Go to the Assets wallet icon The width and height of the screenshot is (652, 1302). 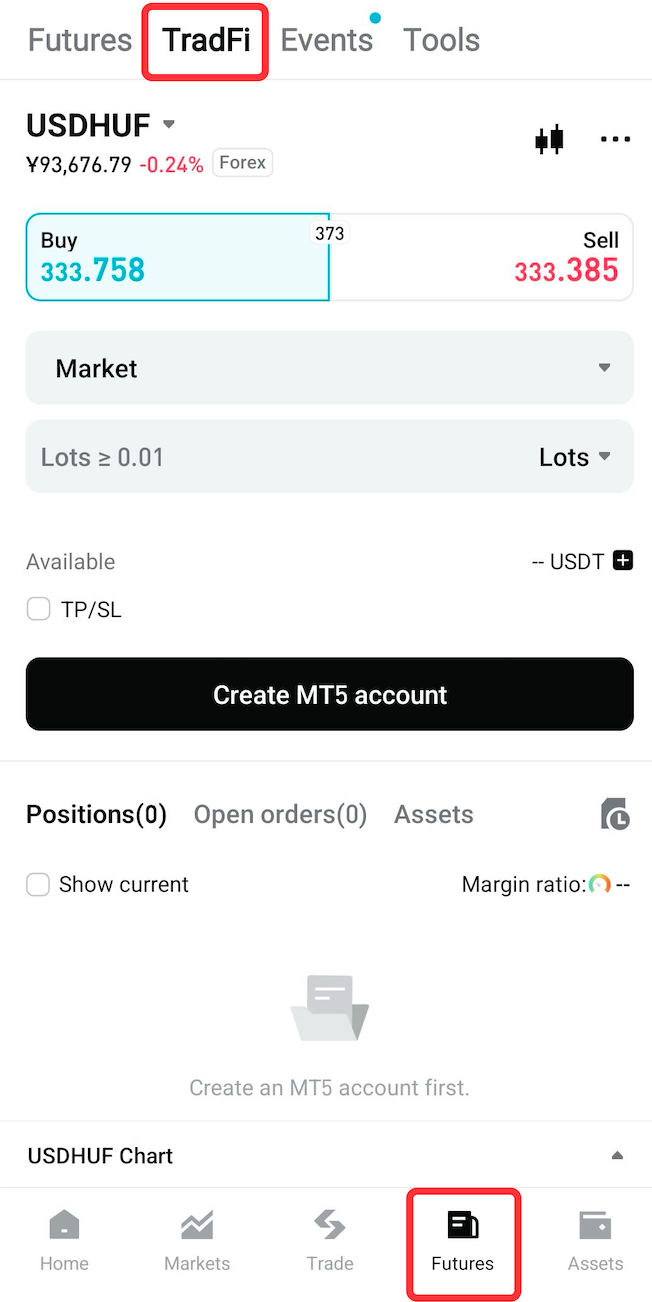[x=595, y=1240]
